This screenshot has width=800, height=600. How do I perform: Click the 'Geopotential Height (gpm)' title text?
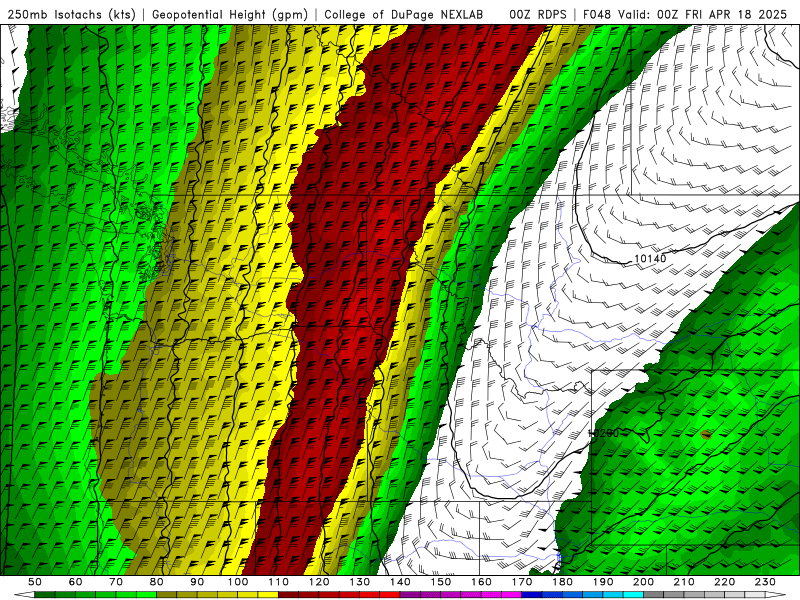coord(230,14)
